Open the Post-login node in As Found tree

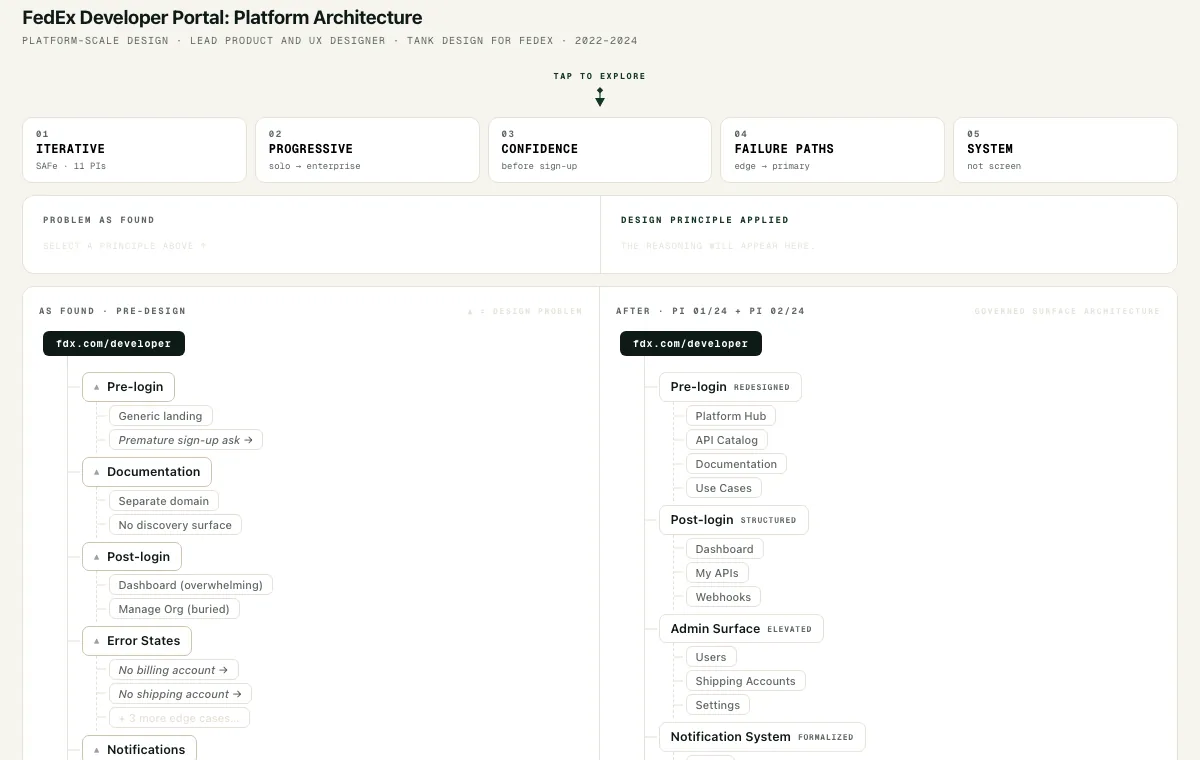point(132,557)
